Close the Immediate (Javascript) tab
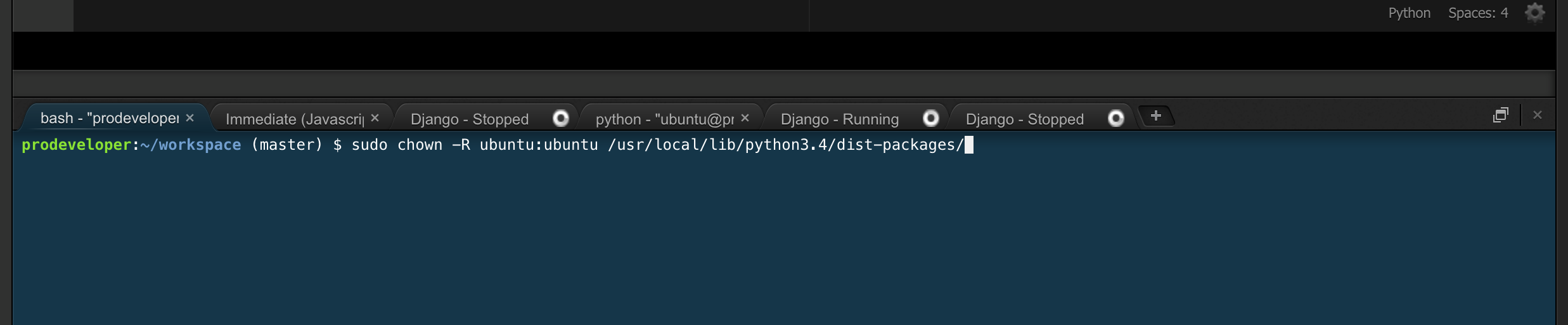 pyautogui.click(x=375, y=118)
